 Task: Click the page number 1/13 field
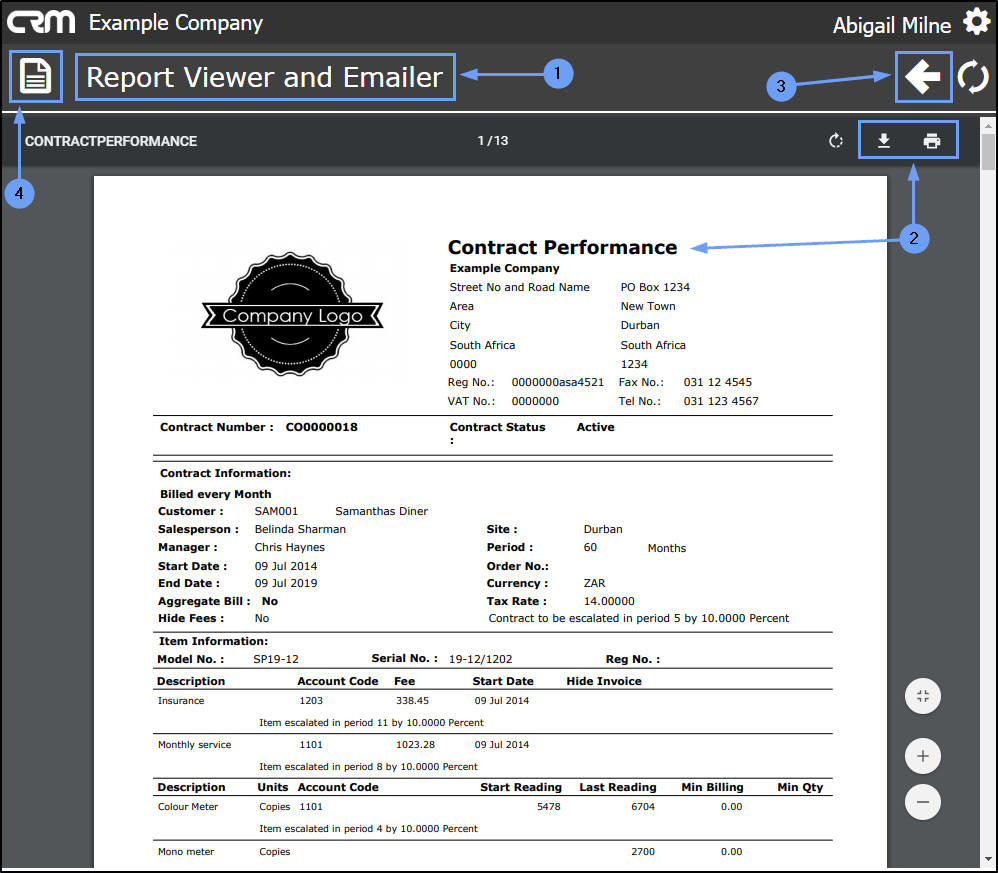pos(492,141)
